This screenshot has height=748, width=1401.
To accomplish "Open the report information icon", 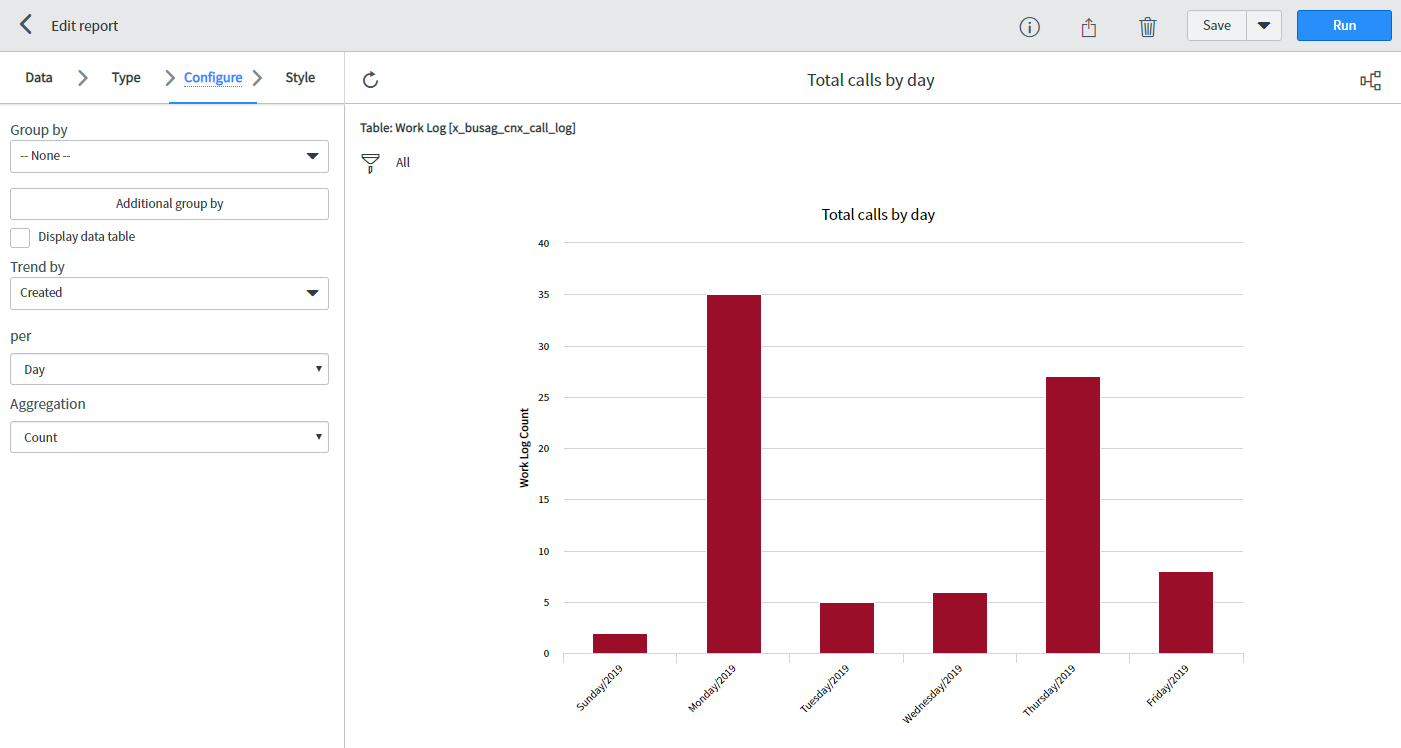I will pyautogui.click(x=1029, y=27).
